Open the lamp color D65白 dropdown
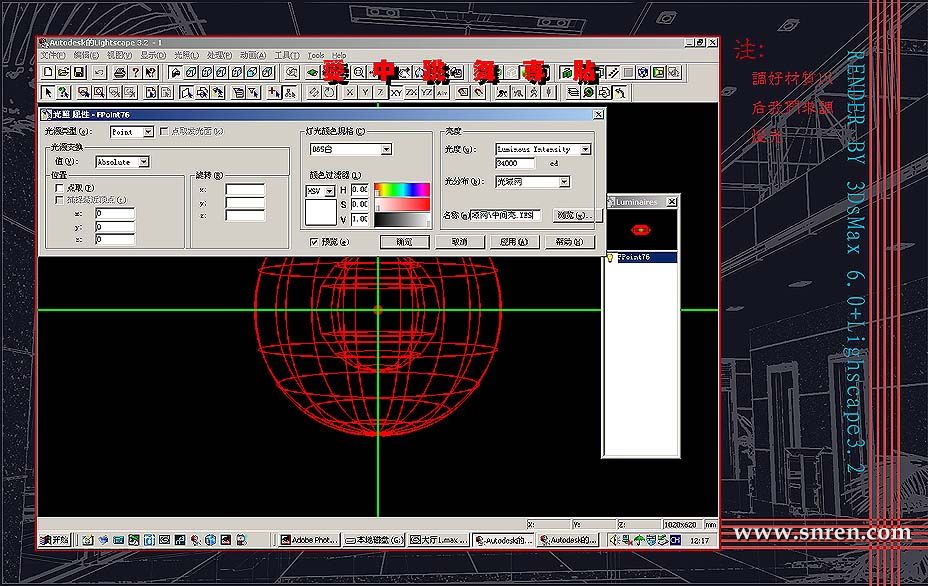Viewport: 928px width, 586px height. (386, 149)
